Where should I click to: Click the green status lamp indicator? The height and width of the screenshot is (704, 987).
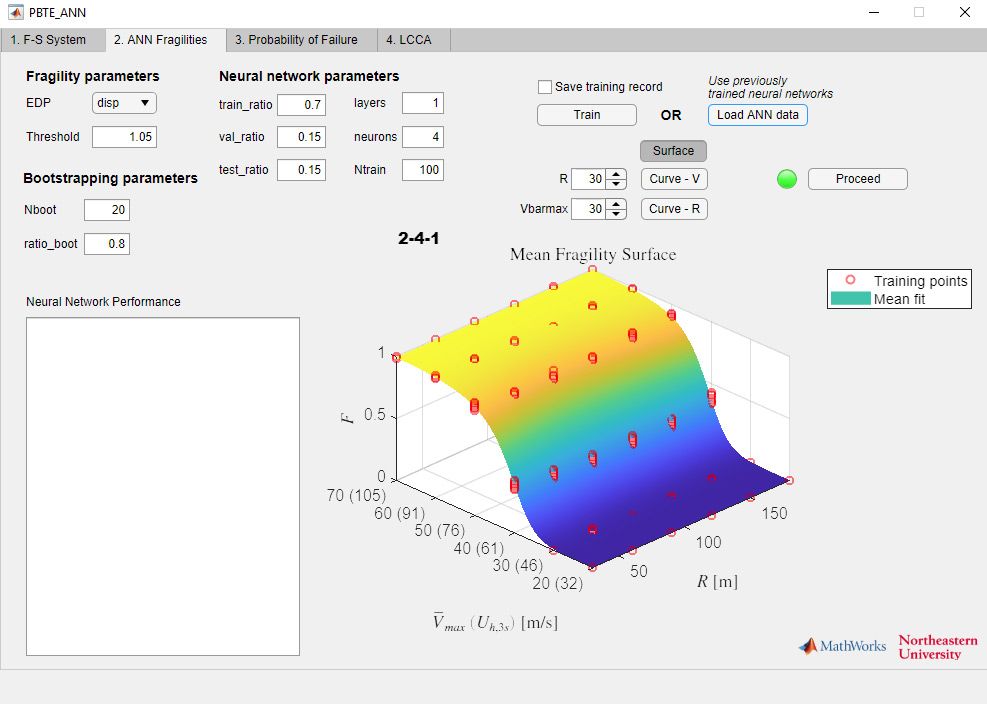787,179
